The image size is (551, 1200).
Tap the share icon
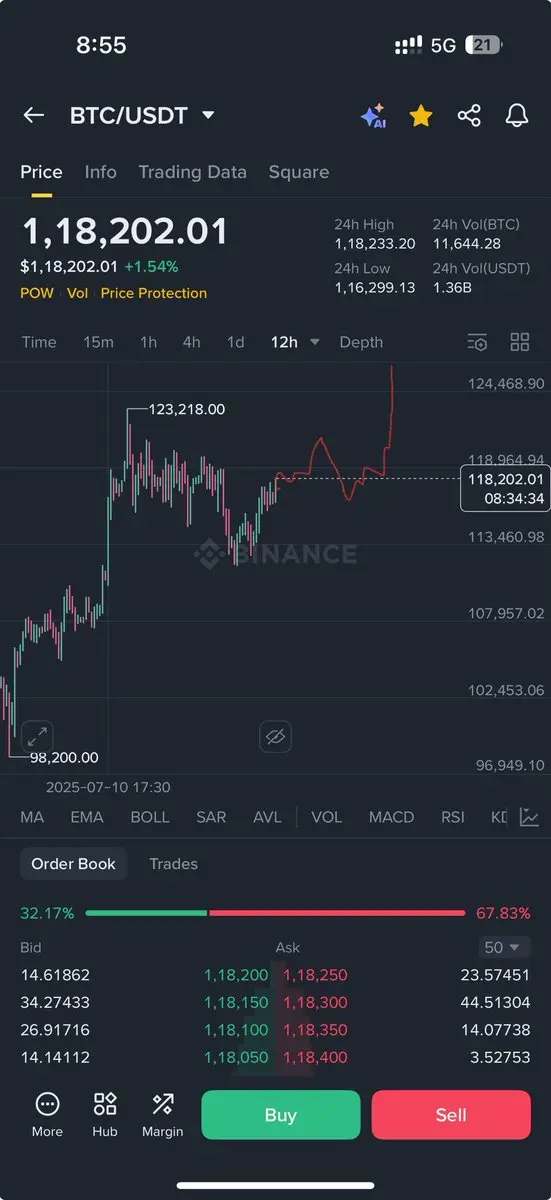pyautogui.click(x=469, y=116)
